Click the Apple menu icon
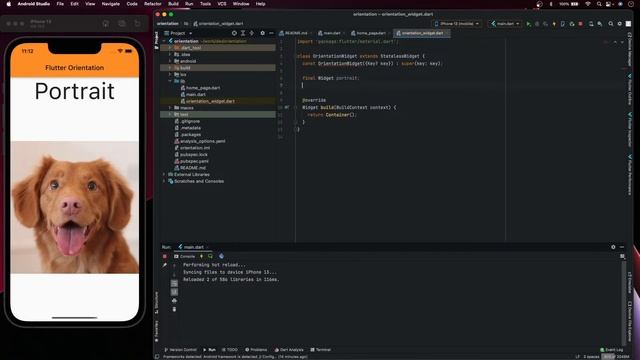The width and height of the screenshot is (640, 360). click(9, 4)
